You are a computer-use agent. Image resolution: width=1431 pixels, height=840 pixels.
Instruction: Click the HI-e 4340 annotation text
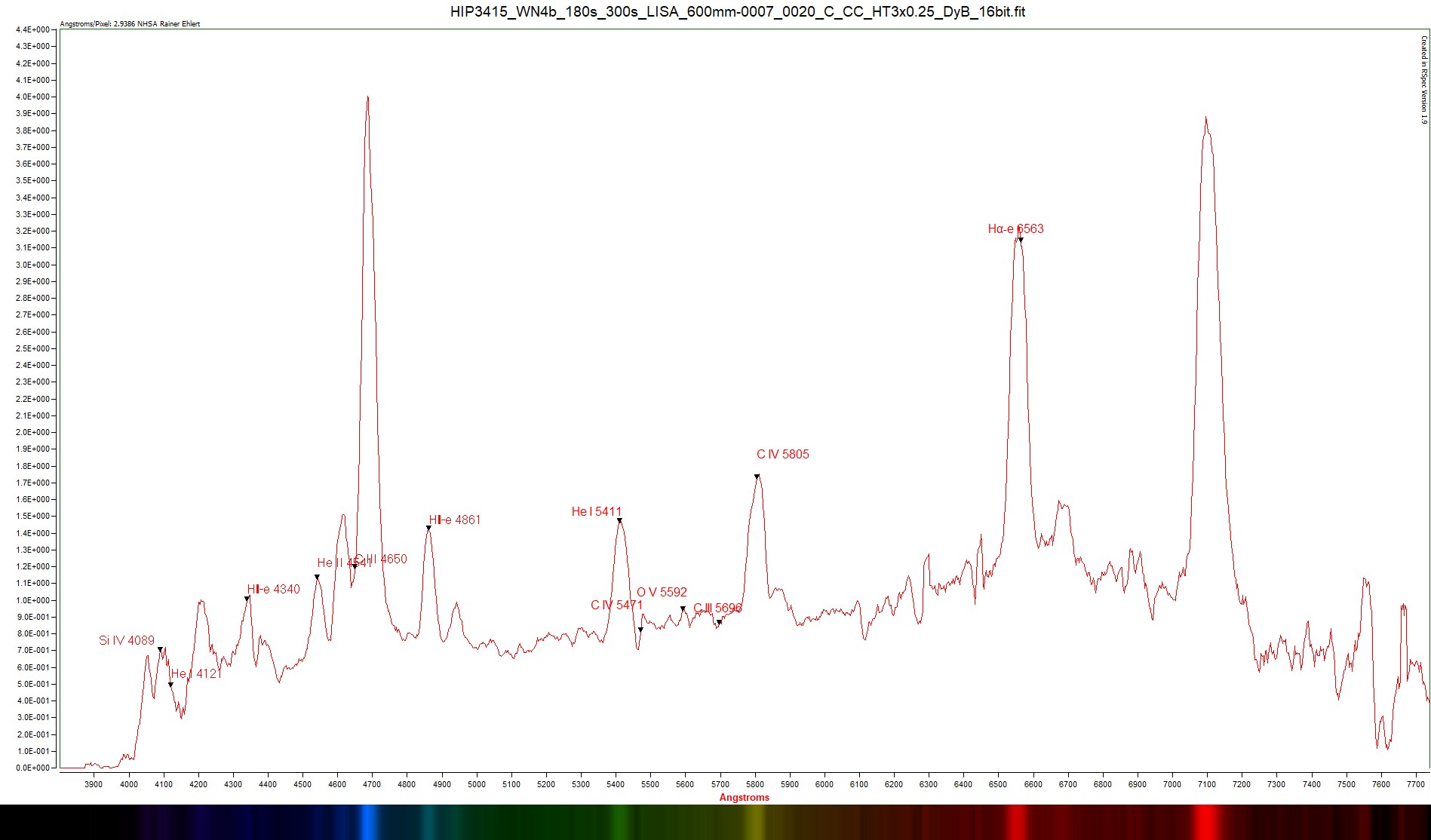[273, 589]
